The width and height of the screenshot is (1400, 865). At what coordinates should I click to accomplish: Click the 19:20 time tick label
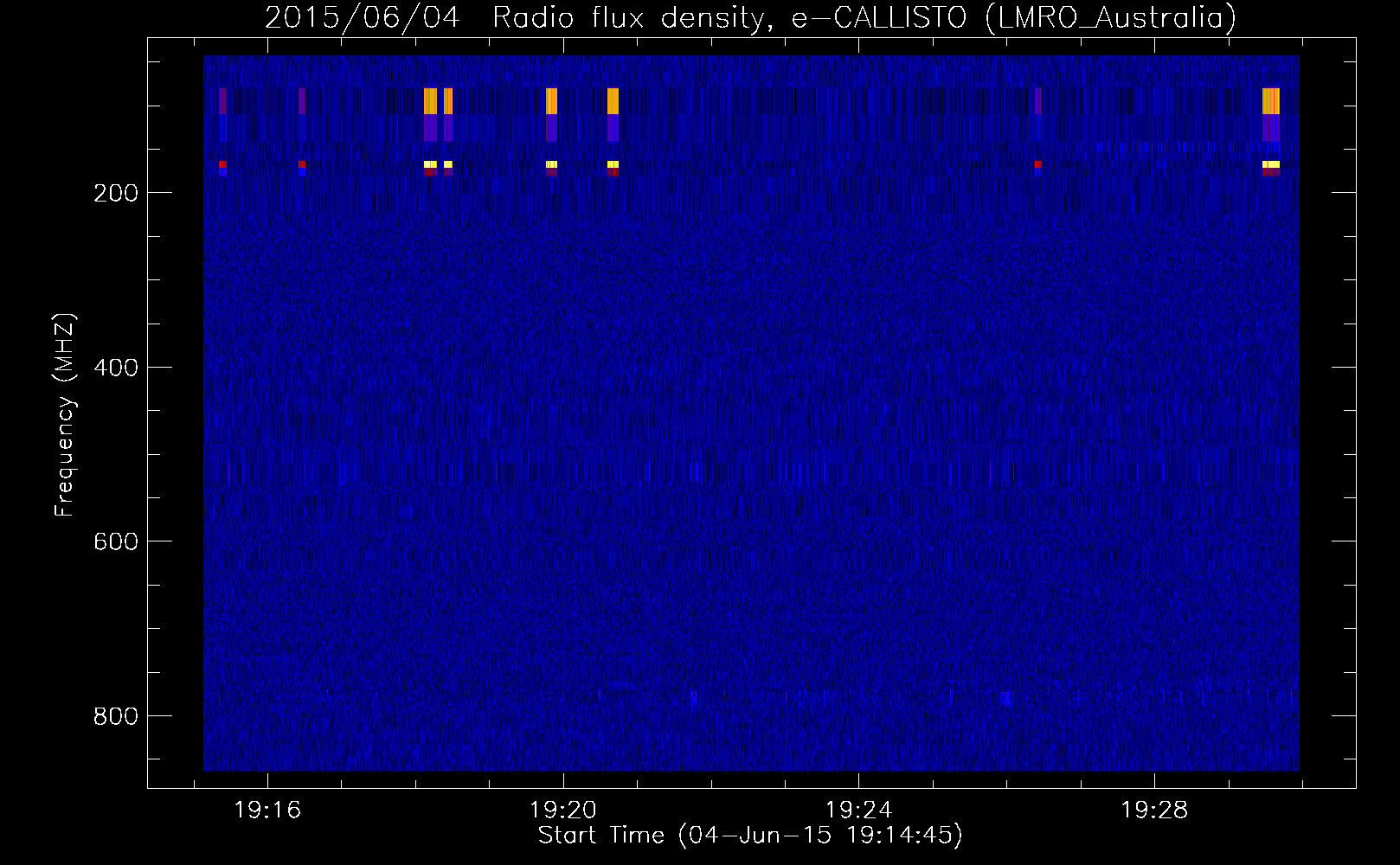(563, 810)
